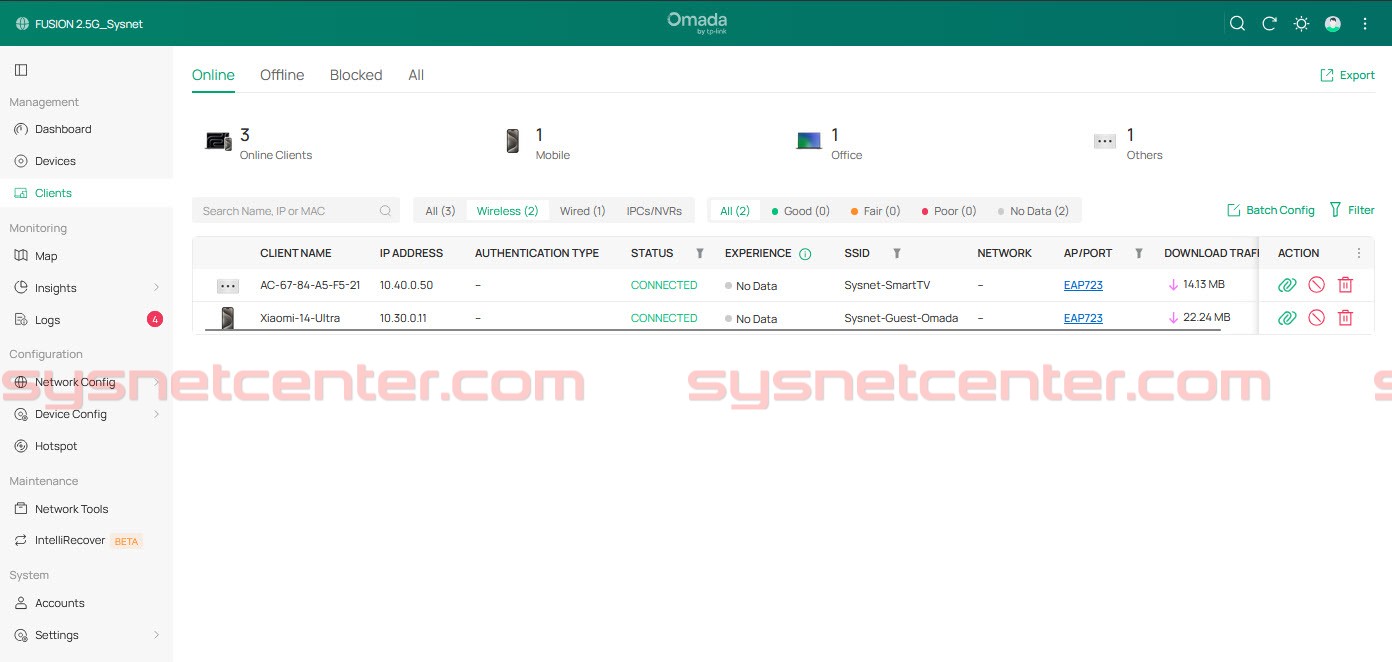
Task: Switch to the Online tab
Action: pyautogui.click(x=213, y=75)
